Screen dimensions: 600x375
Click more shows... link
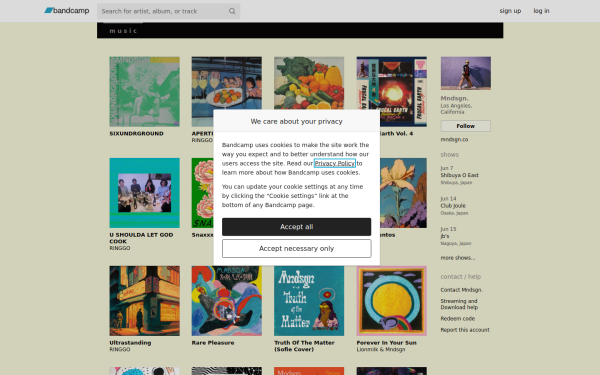coord(458,258)
